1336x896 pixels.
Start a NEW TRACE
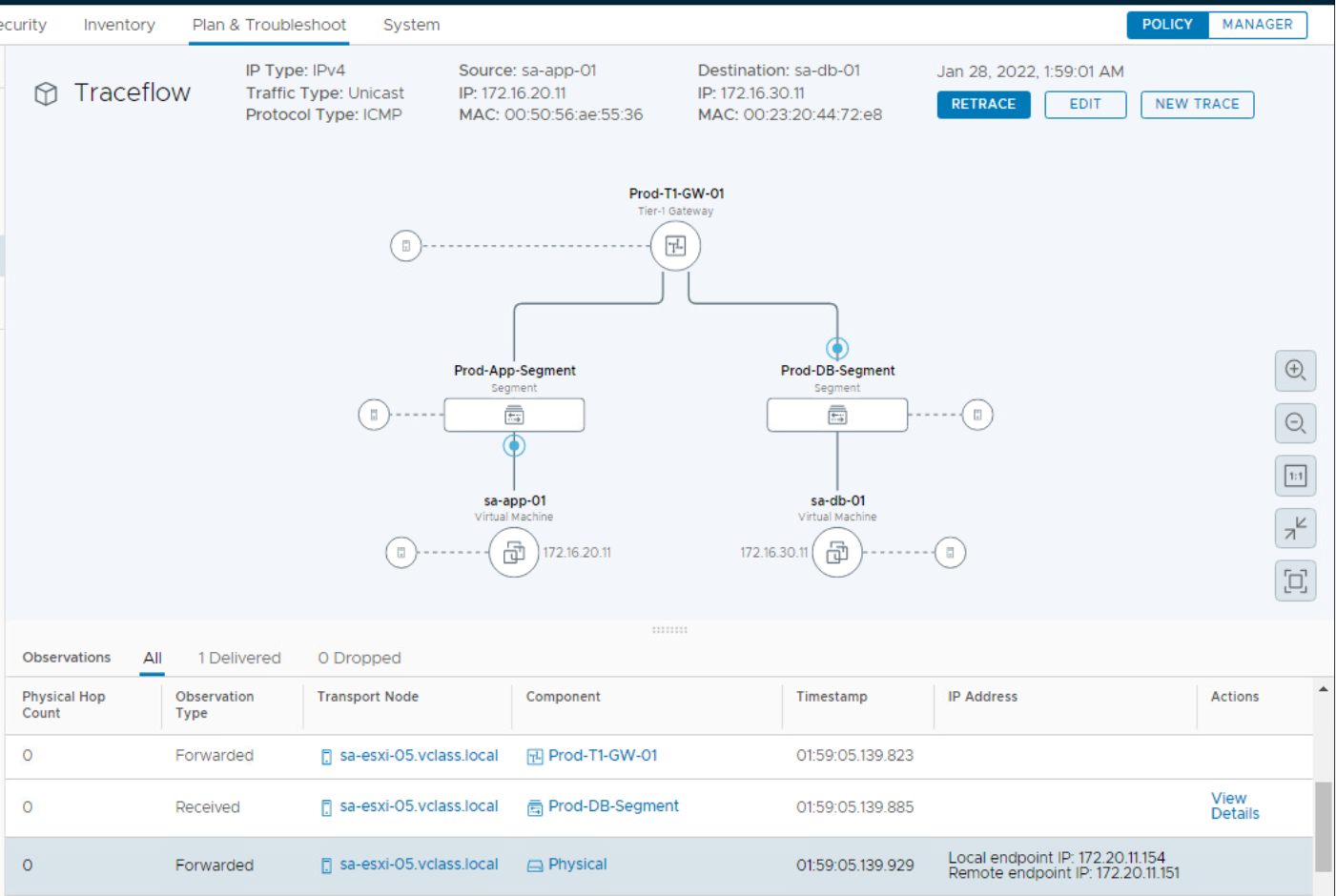click(1197, 104)
